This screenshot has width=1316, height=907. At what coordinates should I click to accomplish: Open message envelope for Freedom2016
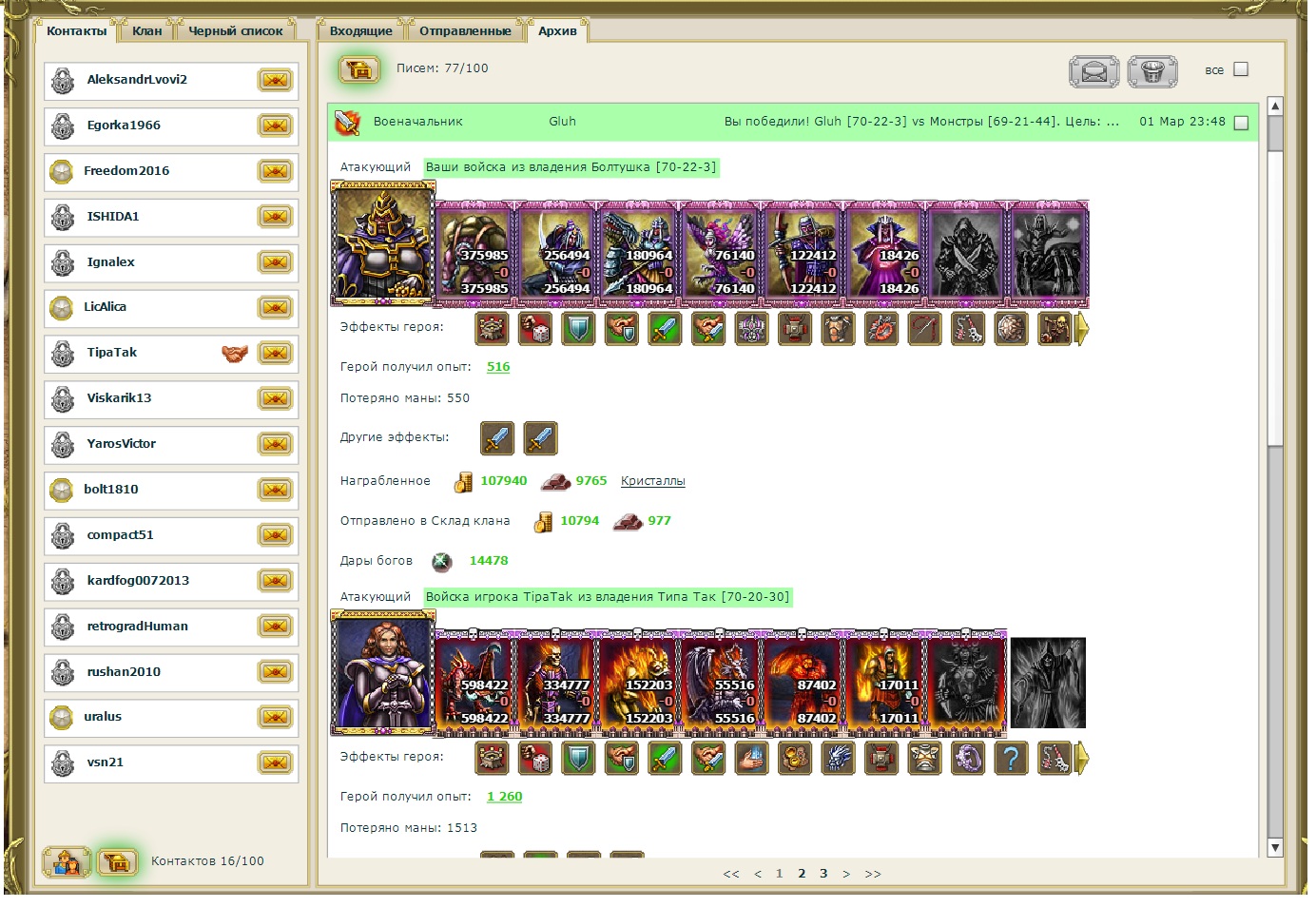pos(276,171)
